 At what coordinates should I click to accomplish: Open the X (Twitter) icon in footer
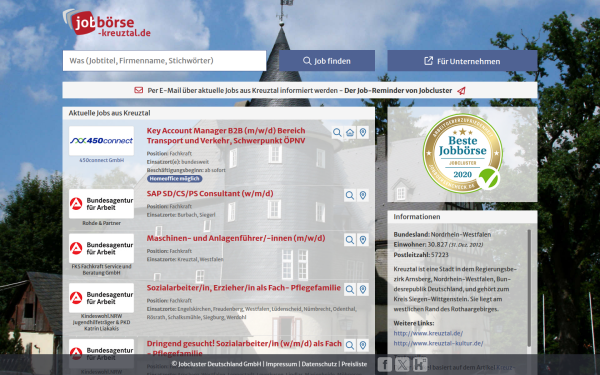[402, 364]
